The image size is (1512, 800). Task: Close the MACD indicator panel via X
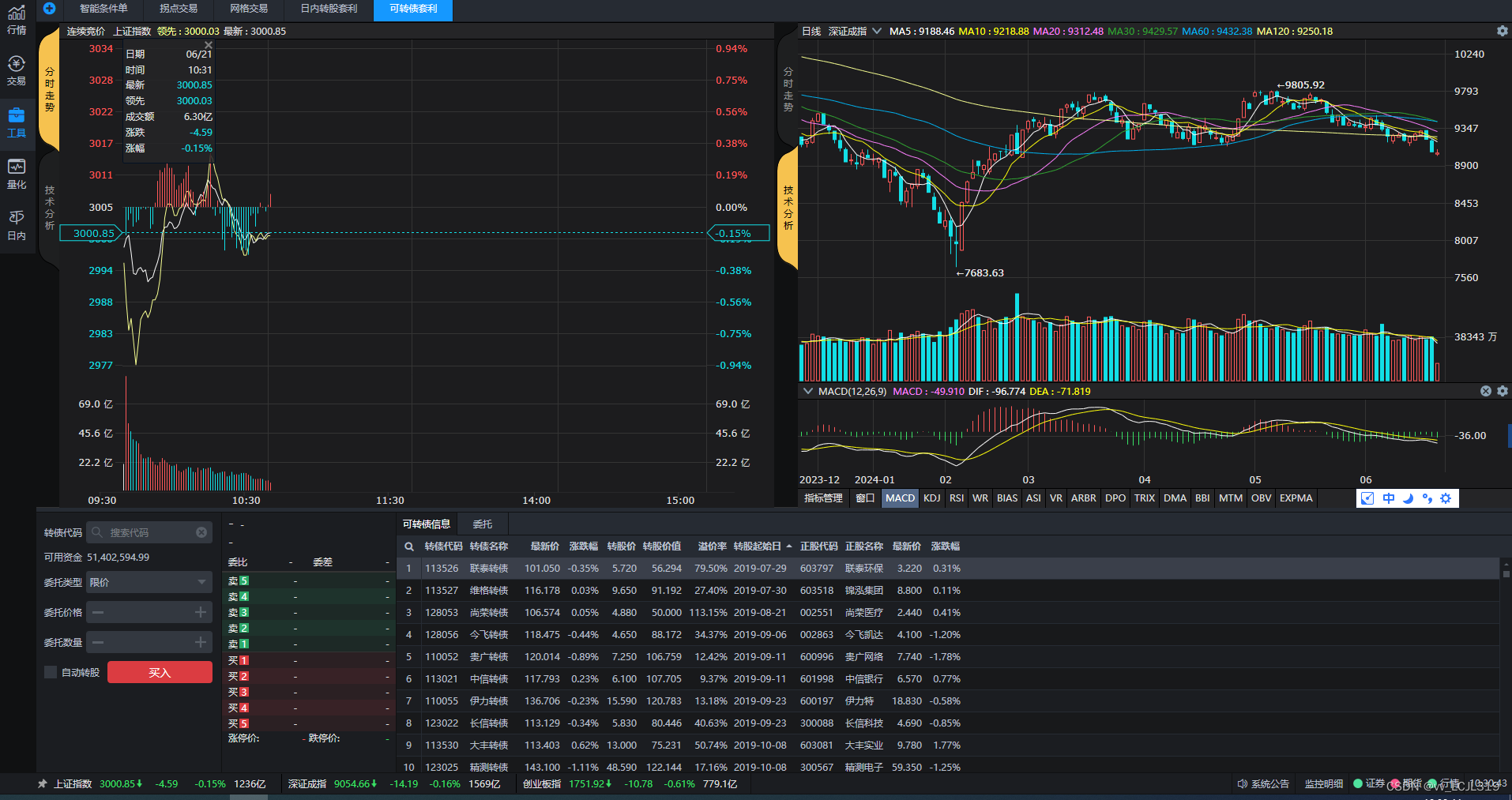coord(1485,391)
